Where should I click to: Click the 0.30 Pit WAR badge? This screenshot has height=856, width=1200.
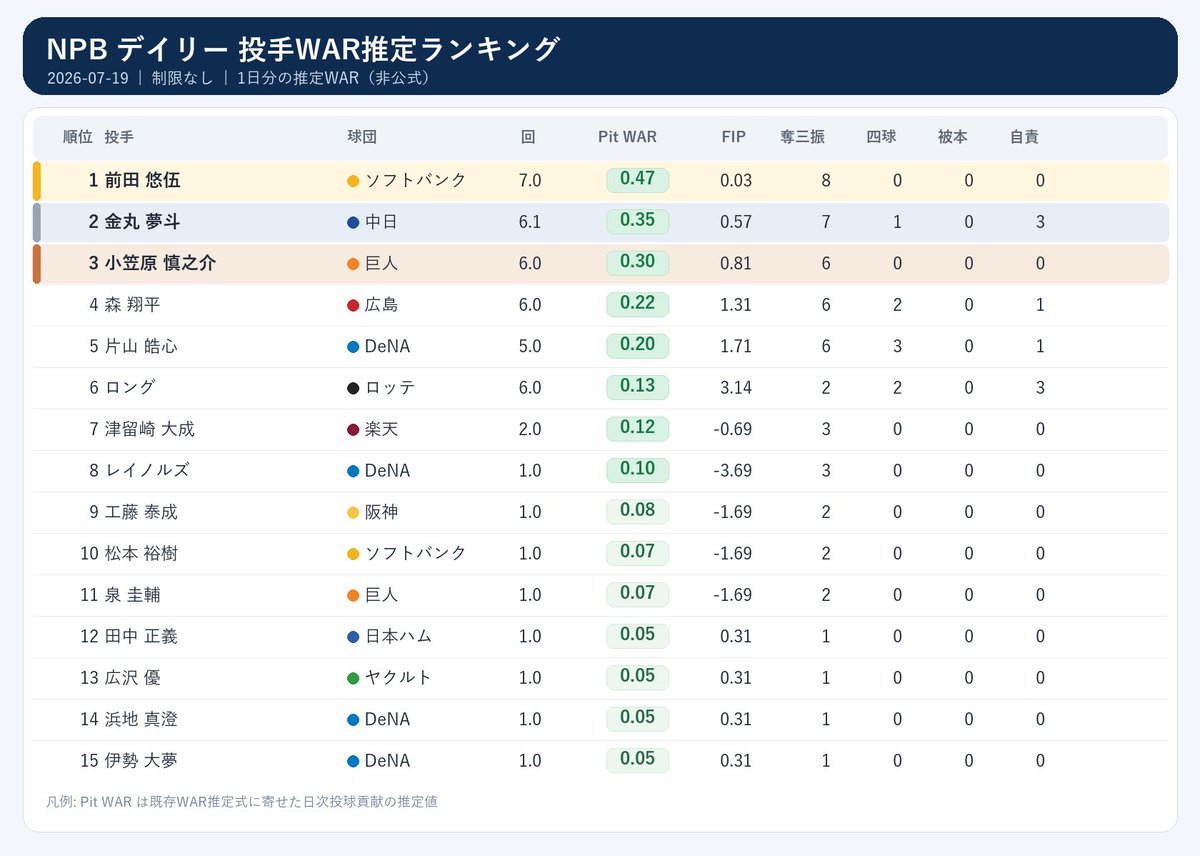click(637, 263)
